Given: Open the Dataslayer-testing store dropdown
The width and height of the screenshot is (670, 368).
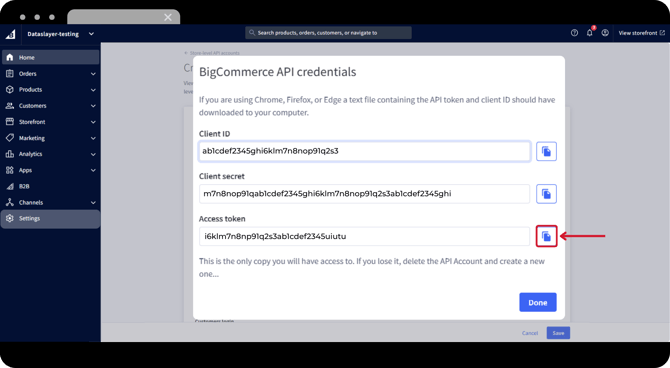Looking at the screenshot, I should 61,34.
